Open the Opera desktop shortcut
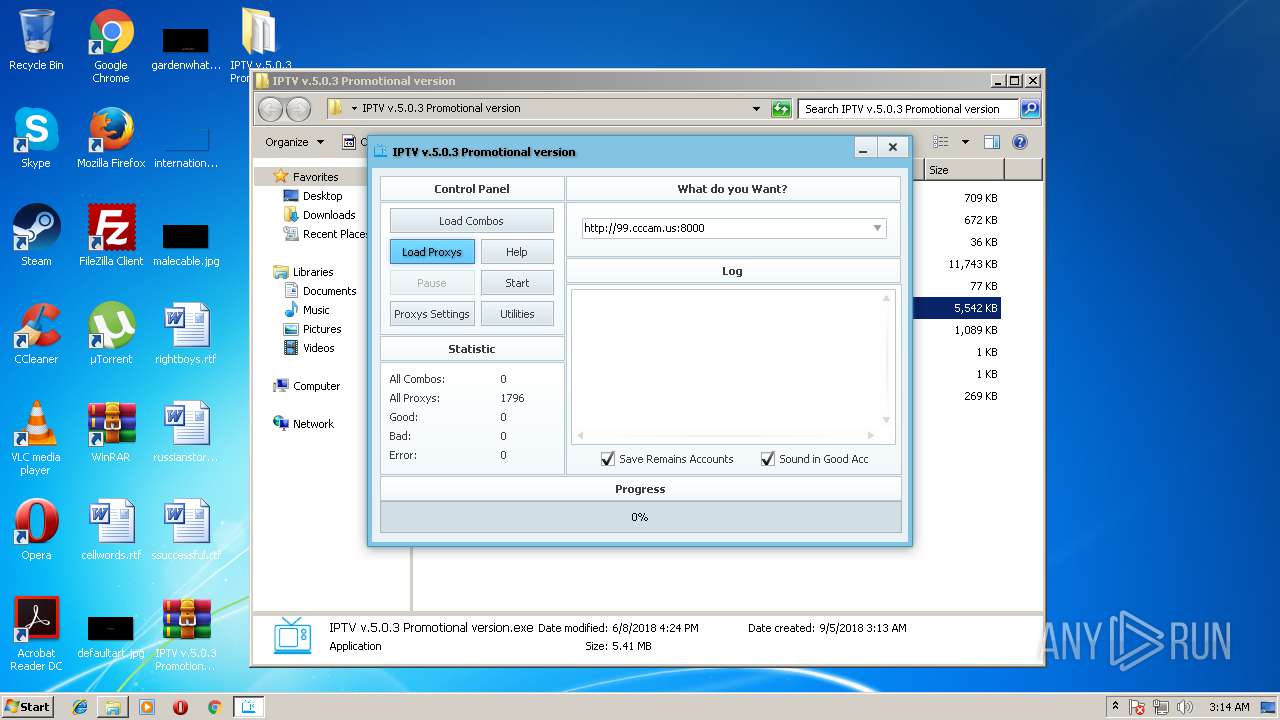1280x720 pixels. (36, 530)
